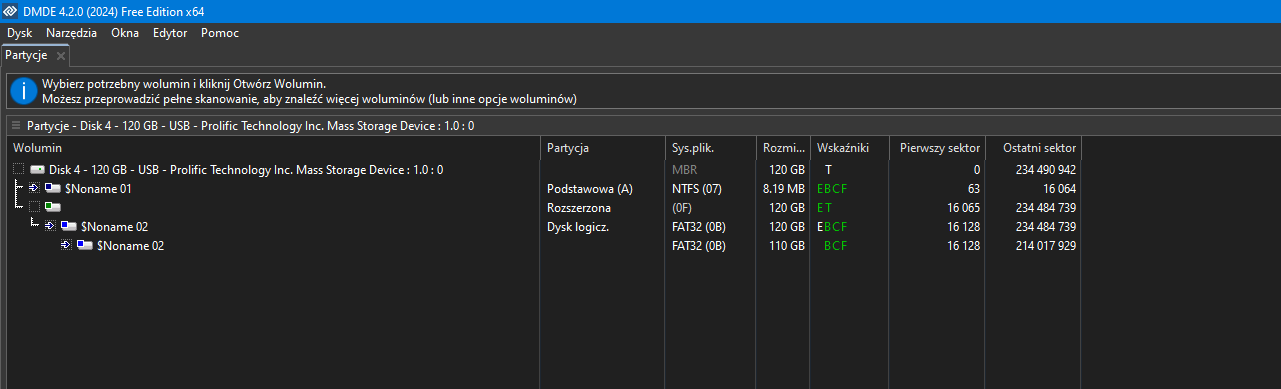Click the $Noname 01 volume icon
Viewport: 1281px width, 389px height.
click(x=53, y=188)
